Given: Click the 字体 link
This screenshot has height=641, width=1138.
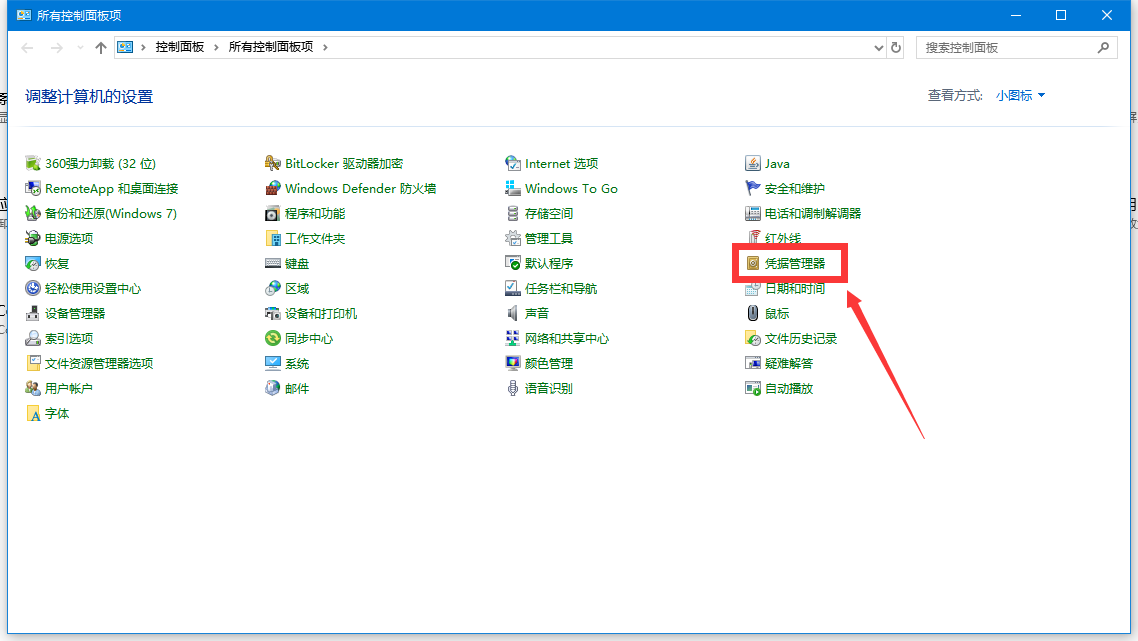Looking at the screenshot, I should coord(57,414).
